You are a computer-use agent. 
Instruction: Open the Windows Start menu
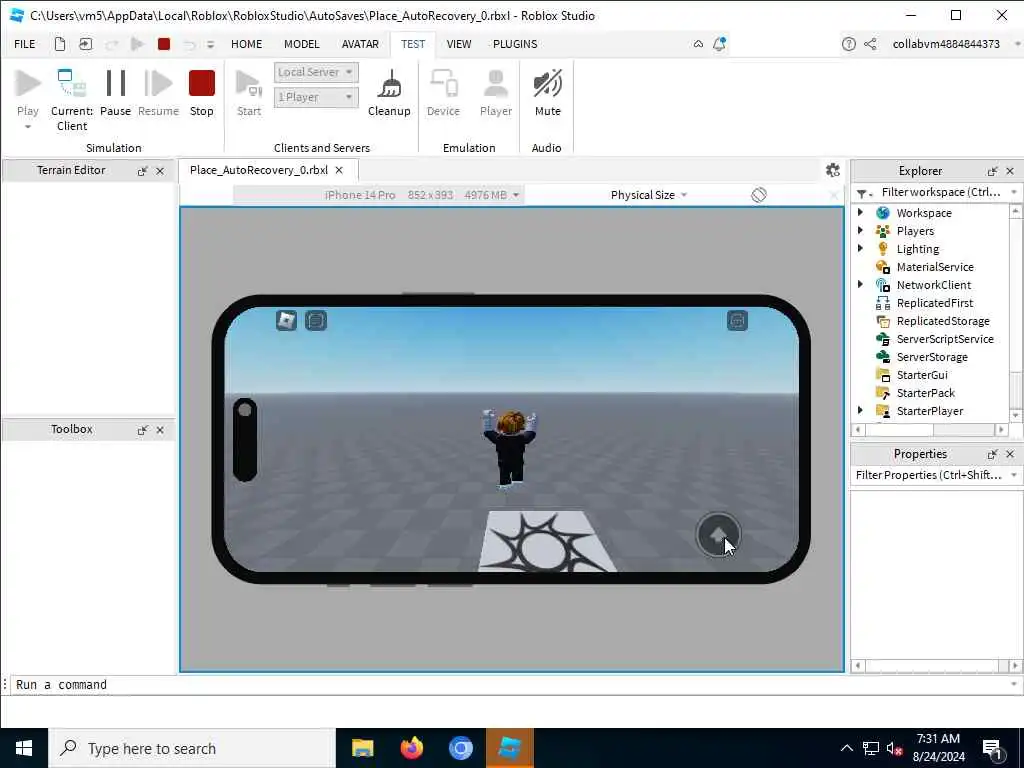[x=24, y=748]
